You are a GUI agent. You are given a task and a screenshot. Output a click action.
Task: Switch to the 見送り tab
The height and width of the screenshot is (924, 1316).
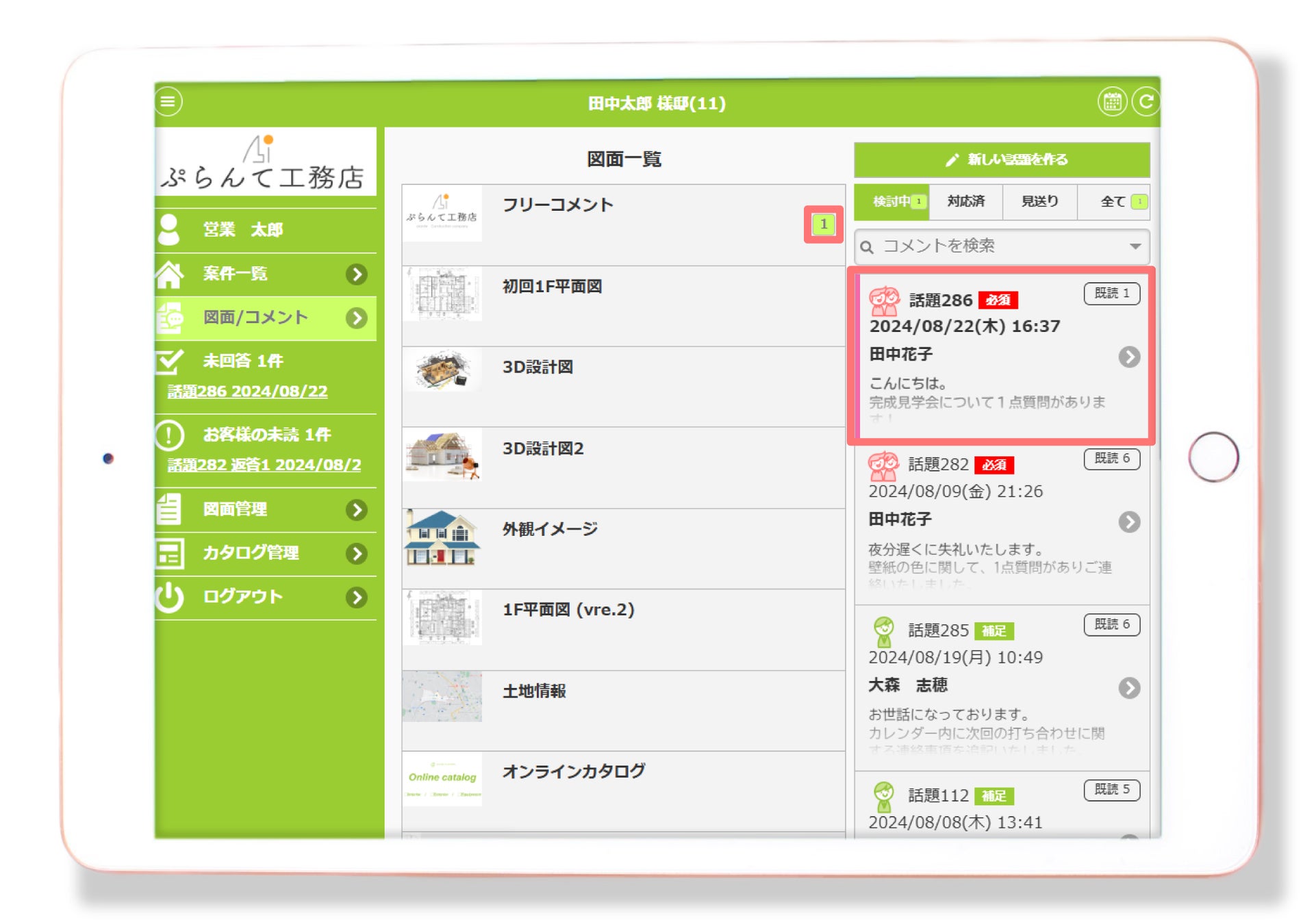(x=1039, y=201)
